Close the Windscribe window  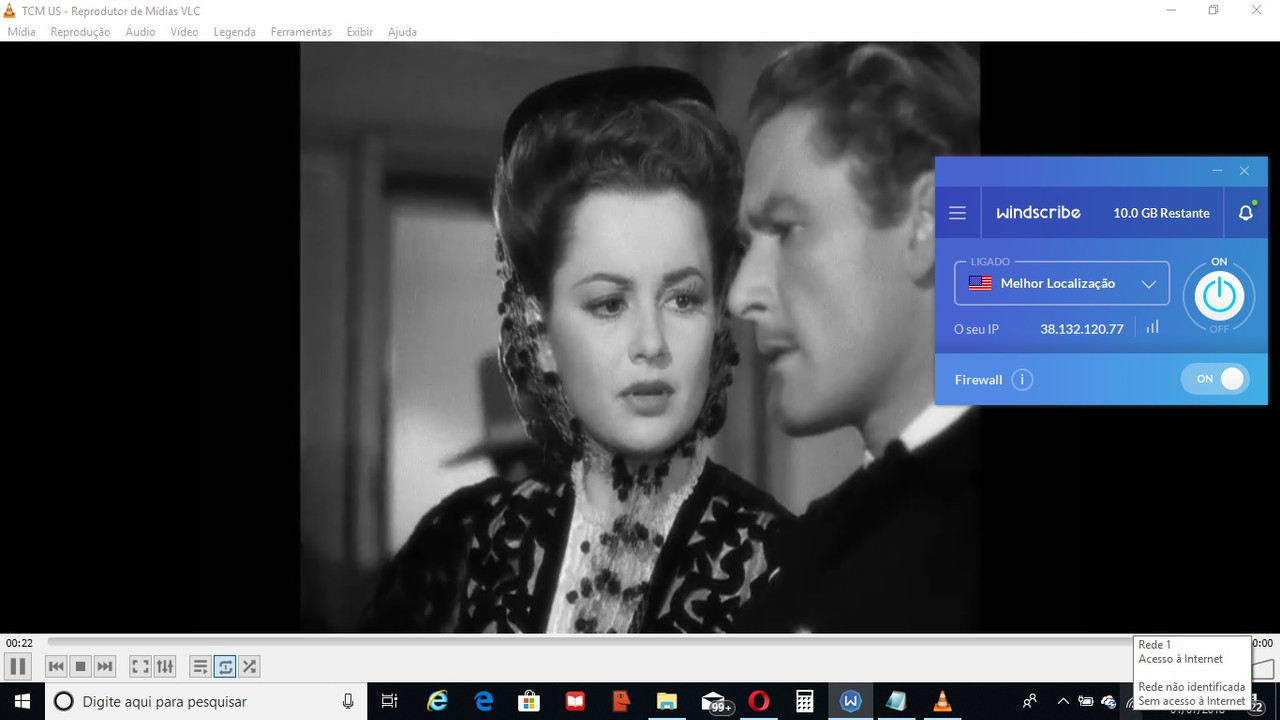1244,171
